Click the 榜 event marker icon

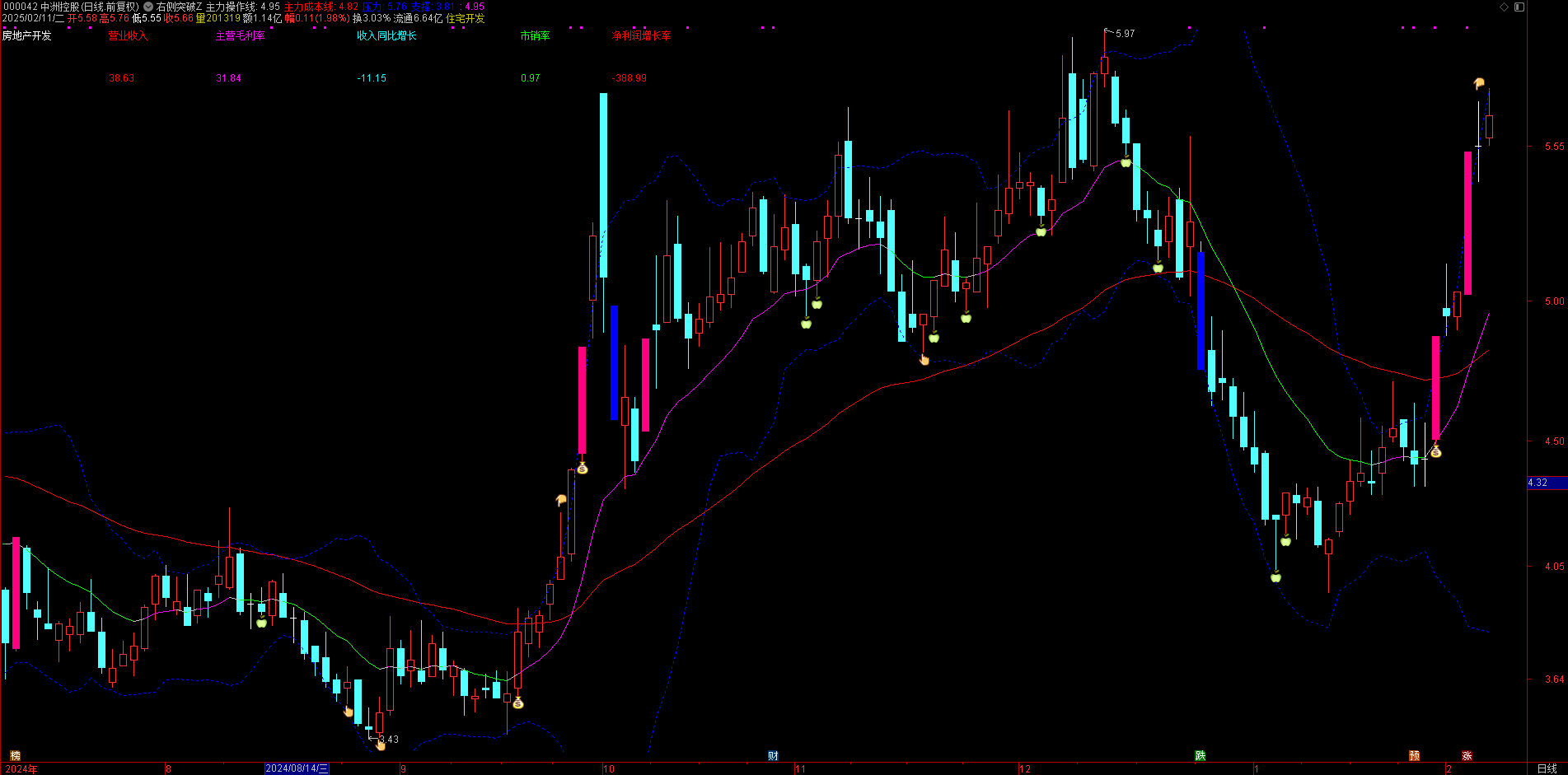pos(15,755)
